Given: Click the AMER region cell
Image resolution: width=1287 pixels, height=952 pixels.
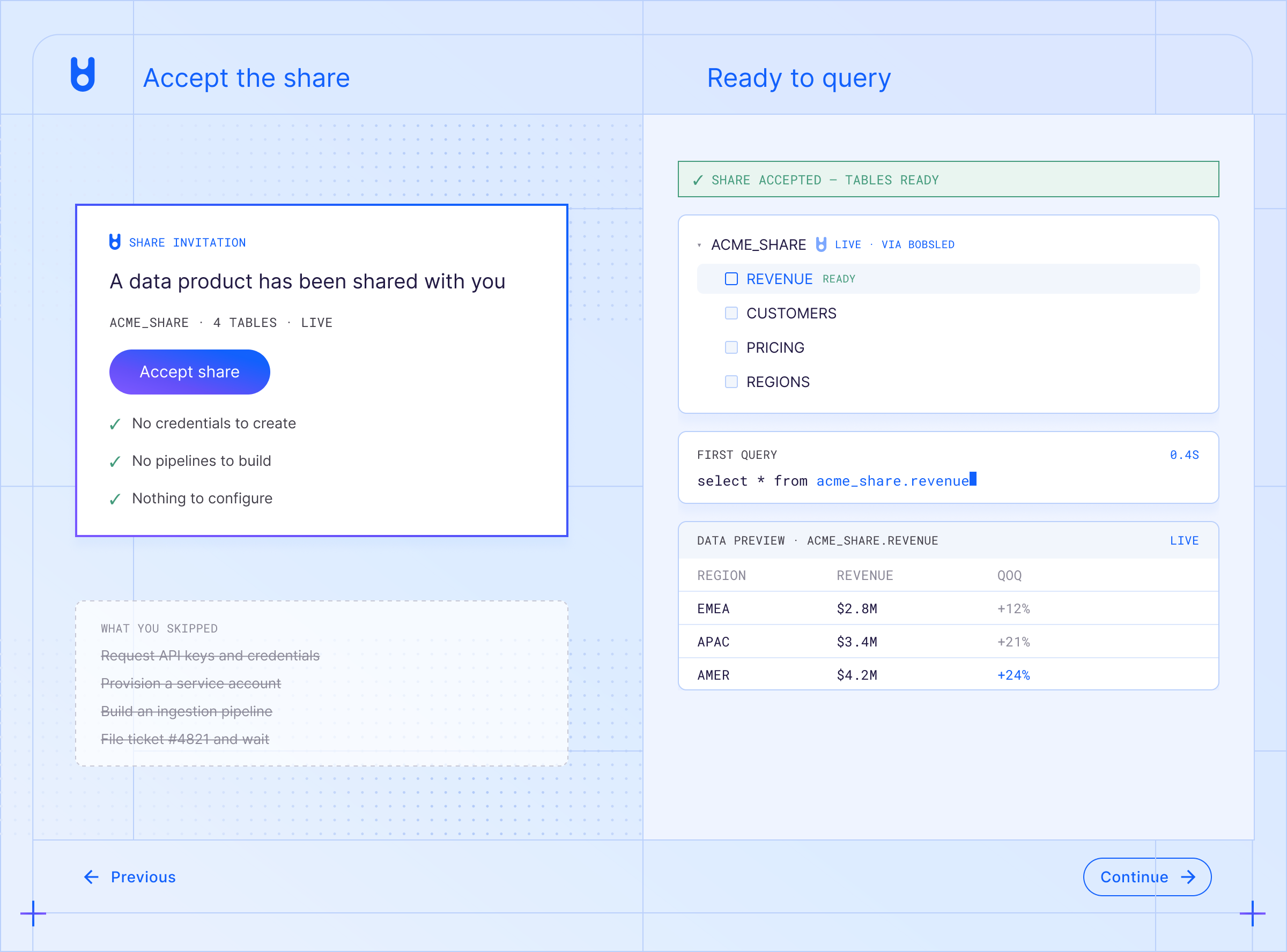Looking at the screenshot, I should click(714, 675).
